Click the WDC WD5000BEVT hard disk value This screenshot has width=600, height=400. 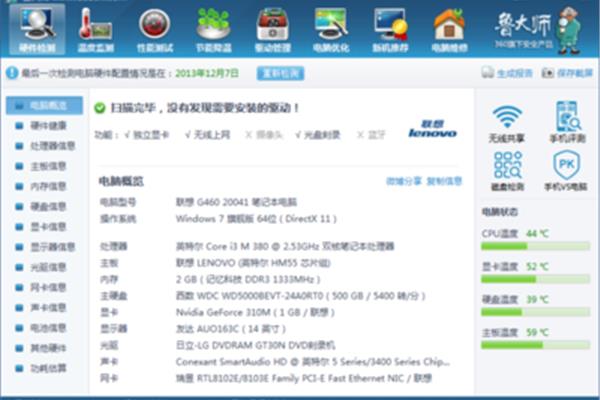[300, 296]
